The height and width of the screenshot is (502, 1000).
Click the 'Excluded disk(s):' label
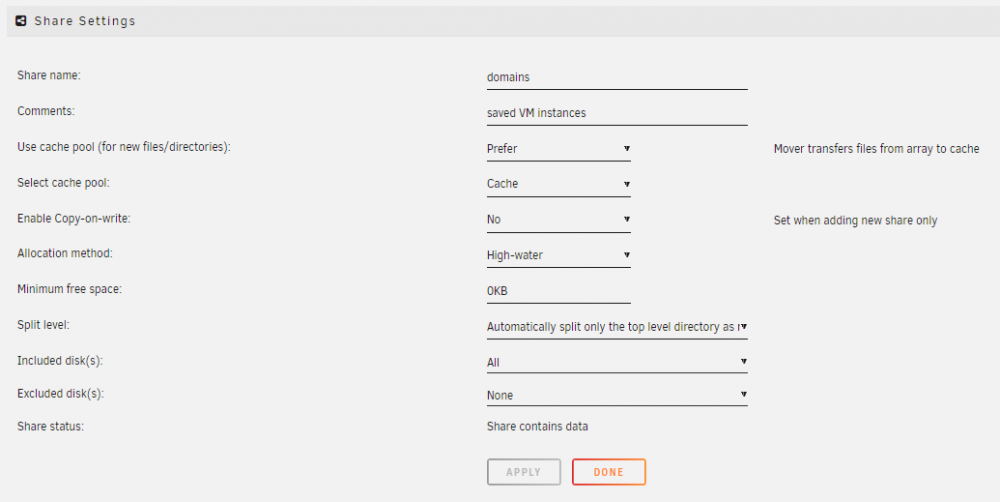61,394
